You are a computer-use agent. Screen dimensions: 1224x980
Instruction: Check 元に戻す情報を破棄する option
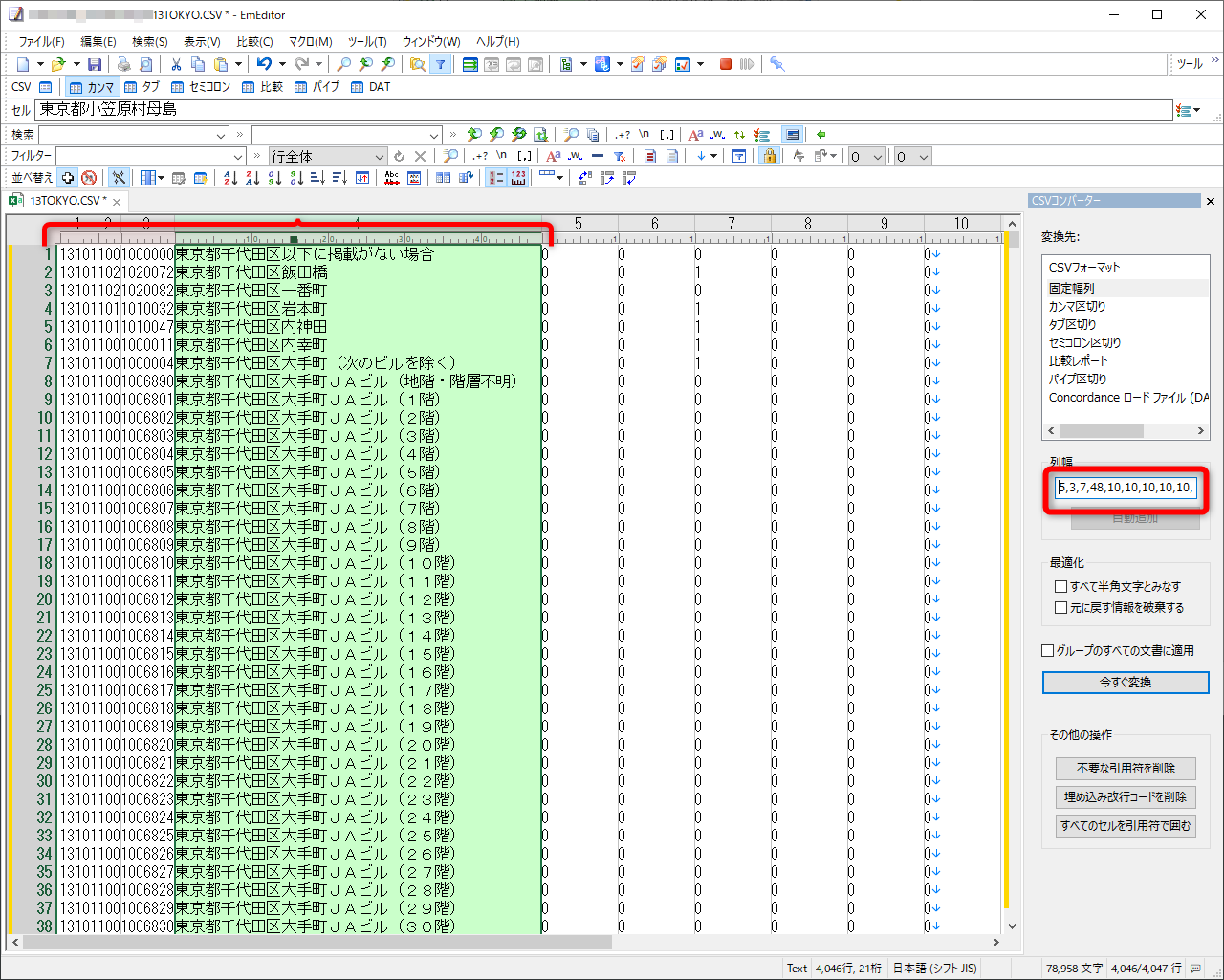click(1060, 607)
